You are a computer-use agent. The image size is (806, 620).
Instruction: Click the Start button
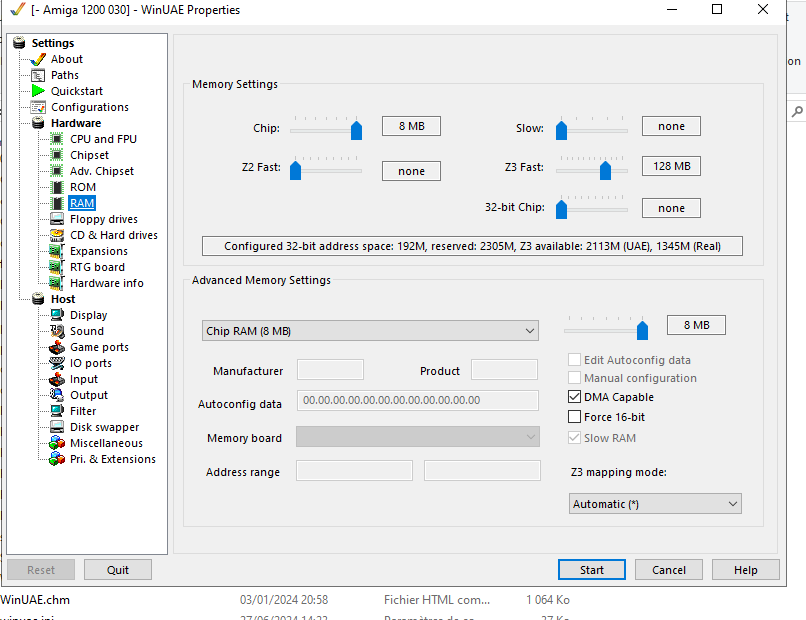pyautogui.click(x=592, y=570)
